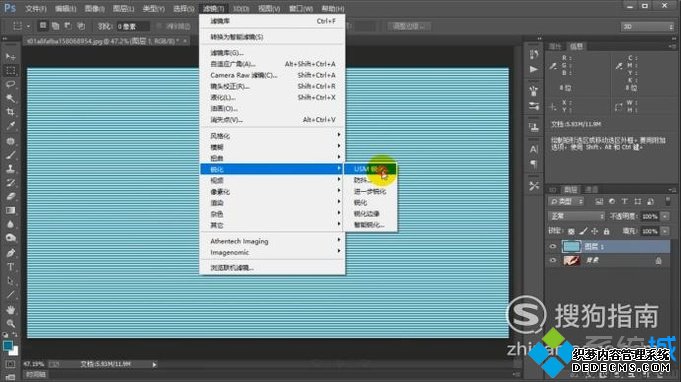Select the Eyedropper tool
681x382 pixels.
(x=10, y=126)
